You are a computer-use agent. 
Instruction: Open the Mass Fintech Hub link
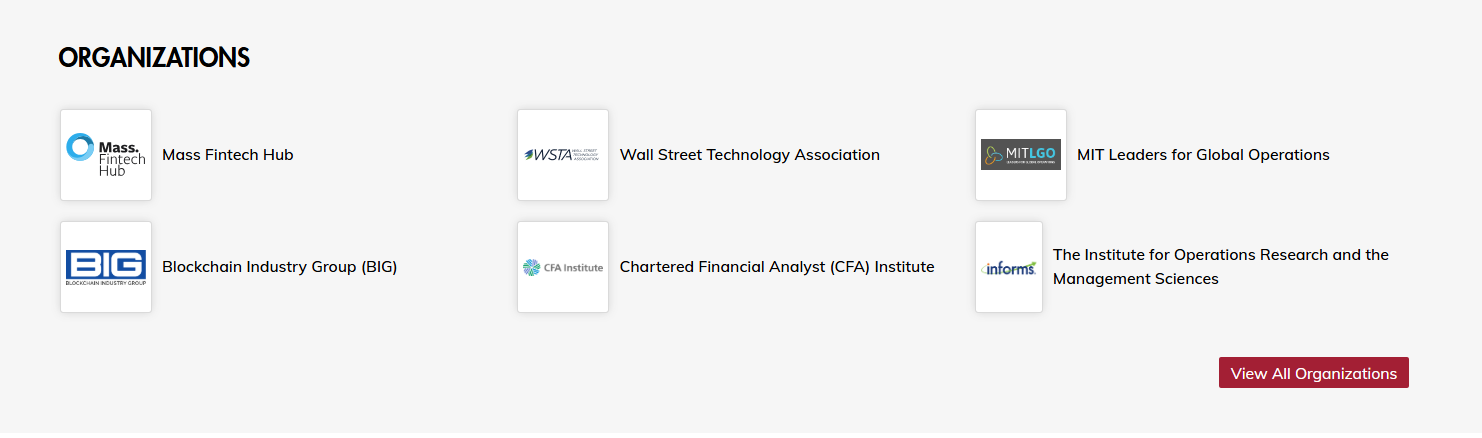pyautogui.click(x=228, y=155)
